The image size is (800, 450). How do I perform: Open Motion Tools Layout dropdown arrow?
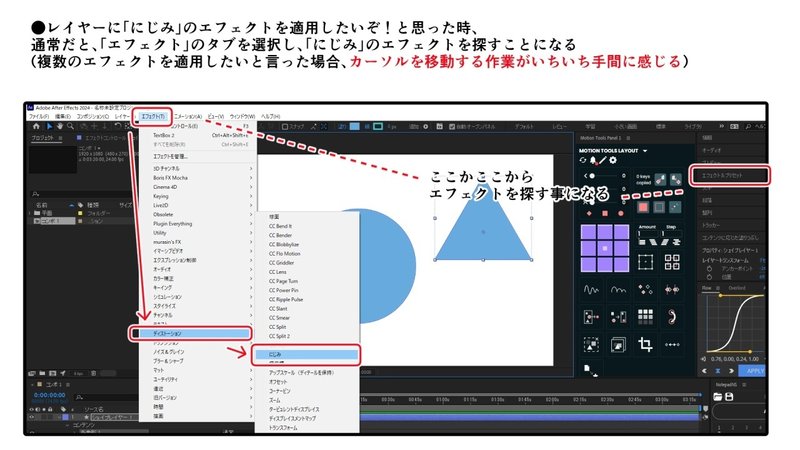click(x=645, y=151)
